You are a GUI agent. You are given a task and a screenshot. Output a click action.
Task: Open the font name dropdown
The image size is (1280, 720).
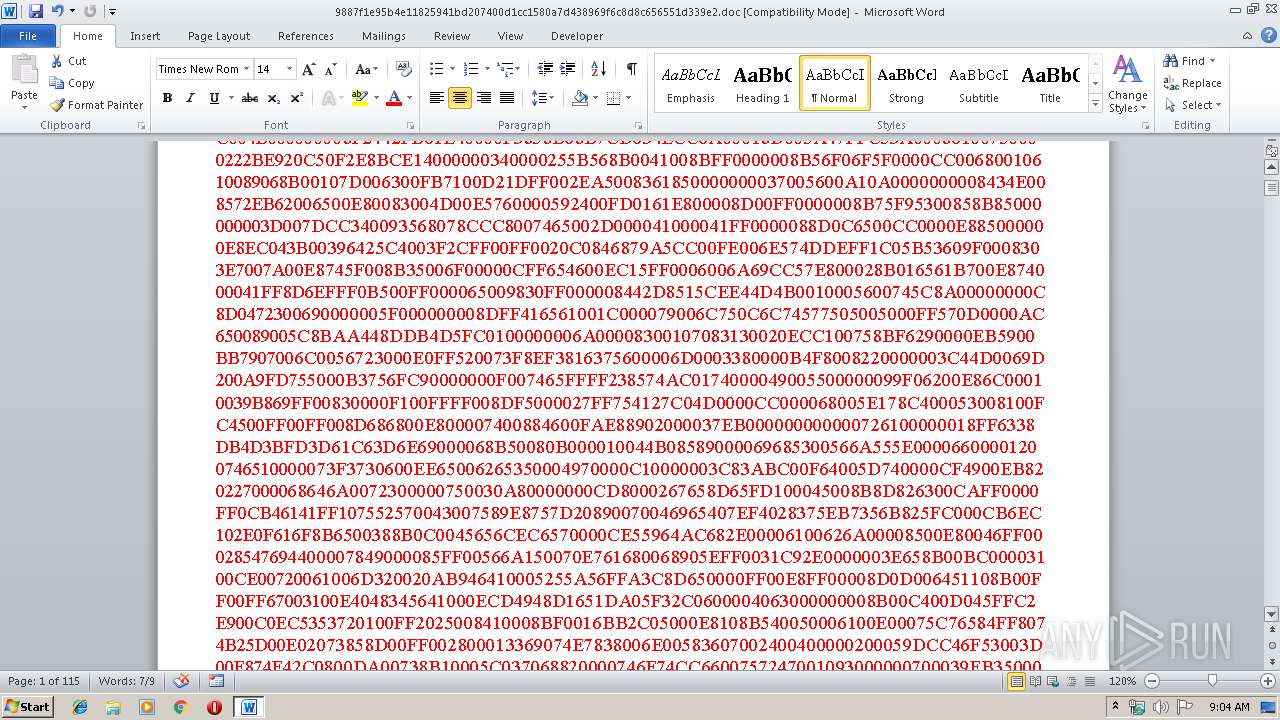(x=245, y=69)
